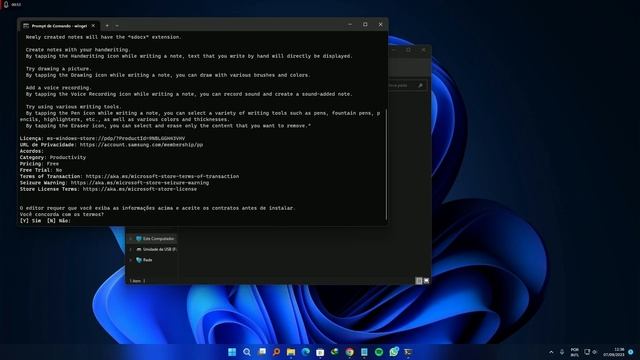Open the POR keyboard language indicator

tap(575, 352)
